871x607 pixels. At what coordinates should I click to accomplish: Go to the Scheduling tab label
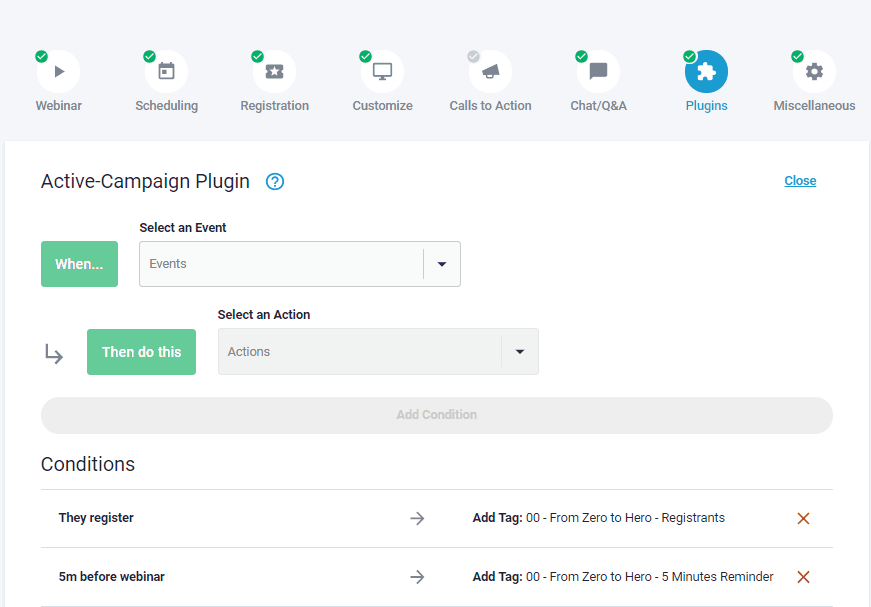[167, 106]
